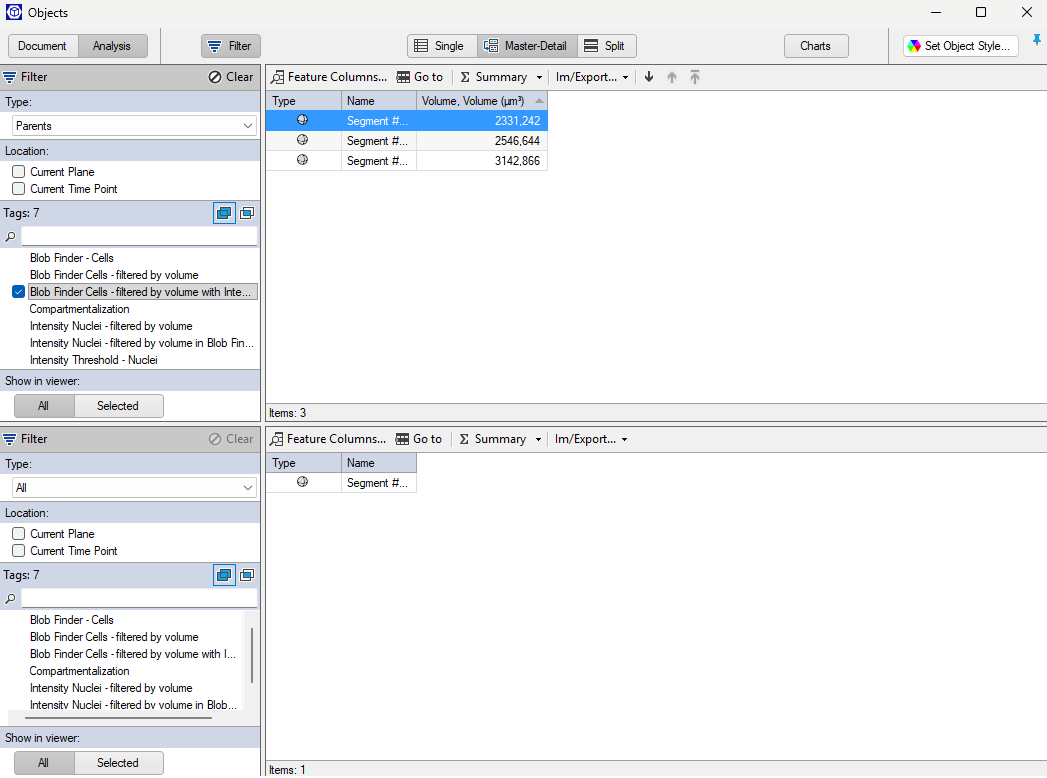The width and height of the screenshot is (1047, 778).
Task: Click the move to top arrow icon
Action: [694, 76]
